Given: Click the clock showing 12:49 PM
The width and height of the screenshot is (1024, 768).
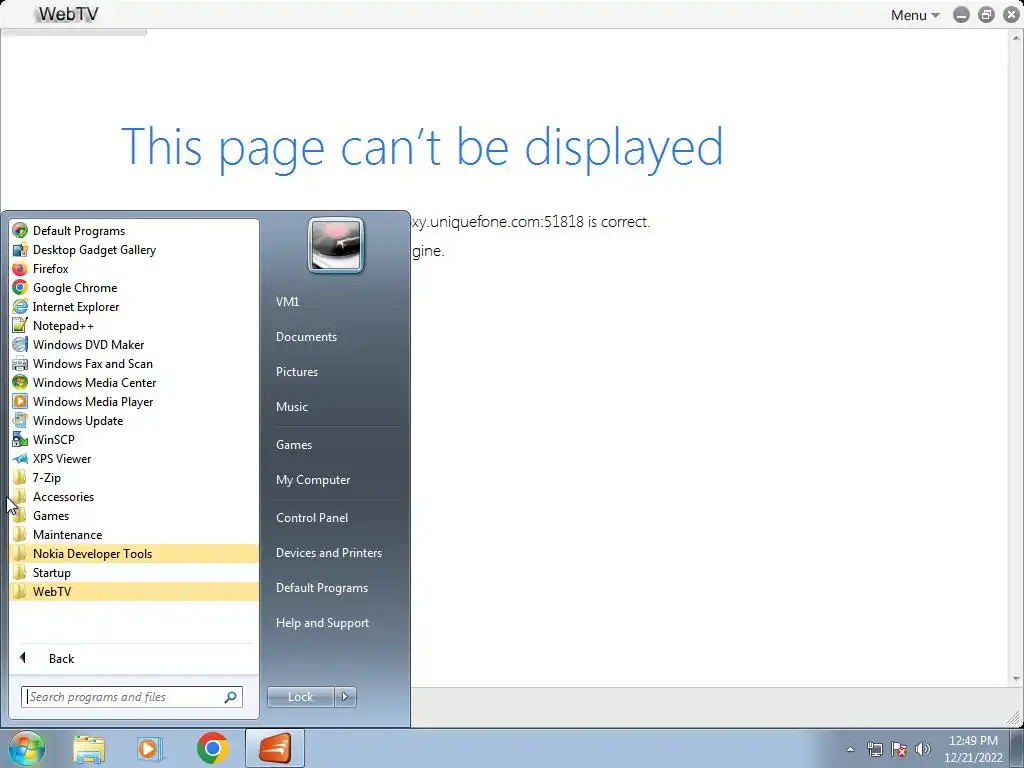Looking at the screenshot, I should point(973,741).
